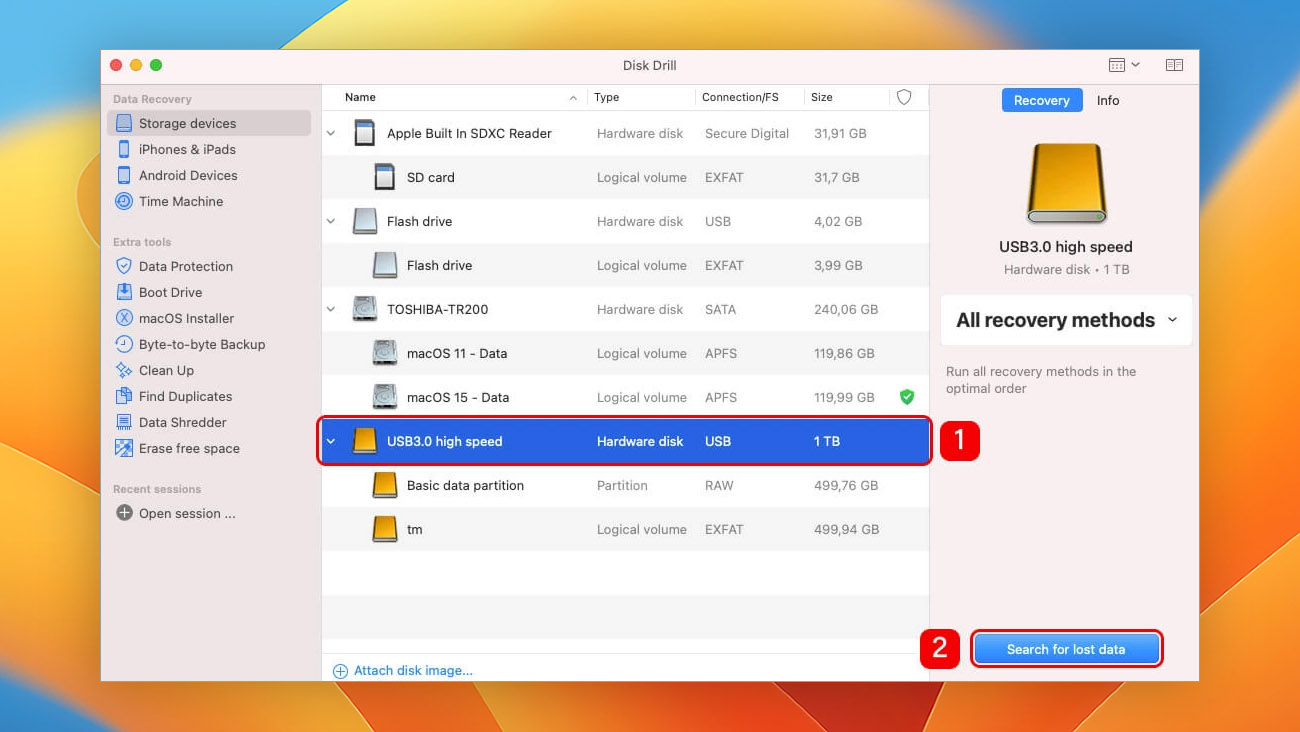Switch to Info tab
This screenshot has width=1300, height=732.
point(1108,100)
